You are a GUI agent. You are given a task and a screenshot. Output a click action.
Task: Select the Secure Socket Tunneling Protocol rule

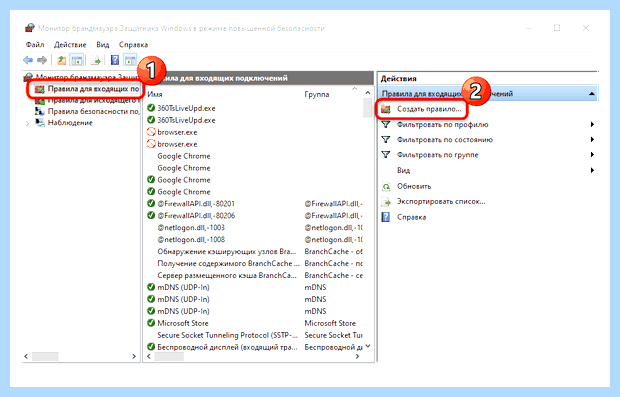[x=227, y=335]
